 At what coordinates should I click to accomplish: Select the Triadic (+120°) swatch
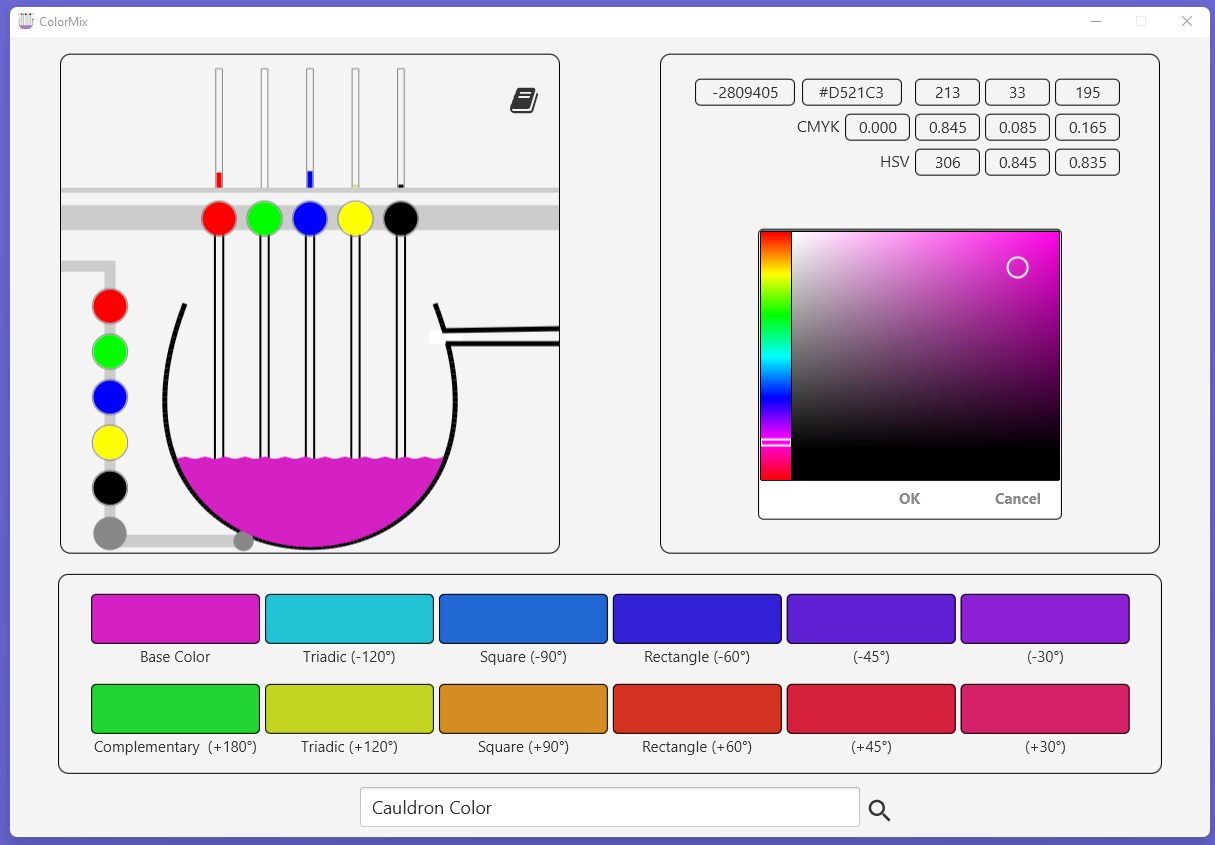point(349,709)
